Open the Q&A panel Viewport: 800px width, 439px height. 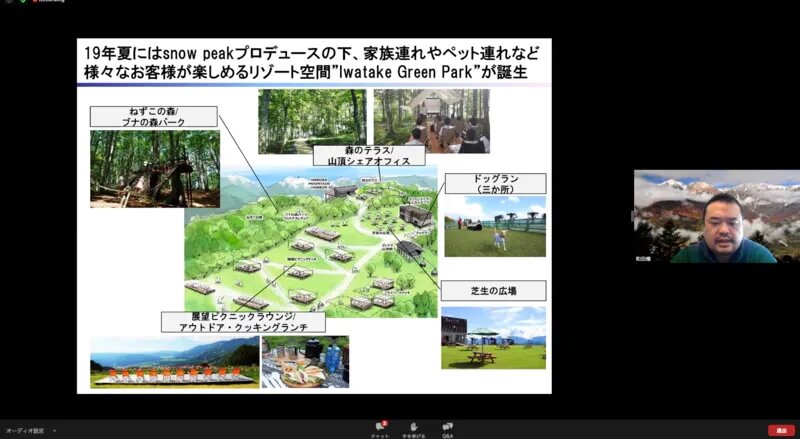447,430
